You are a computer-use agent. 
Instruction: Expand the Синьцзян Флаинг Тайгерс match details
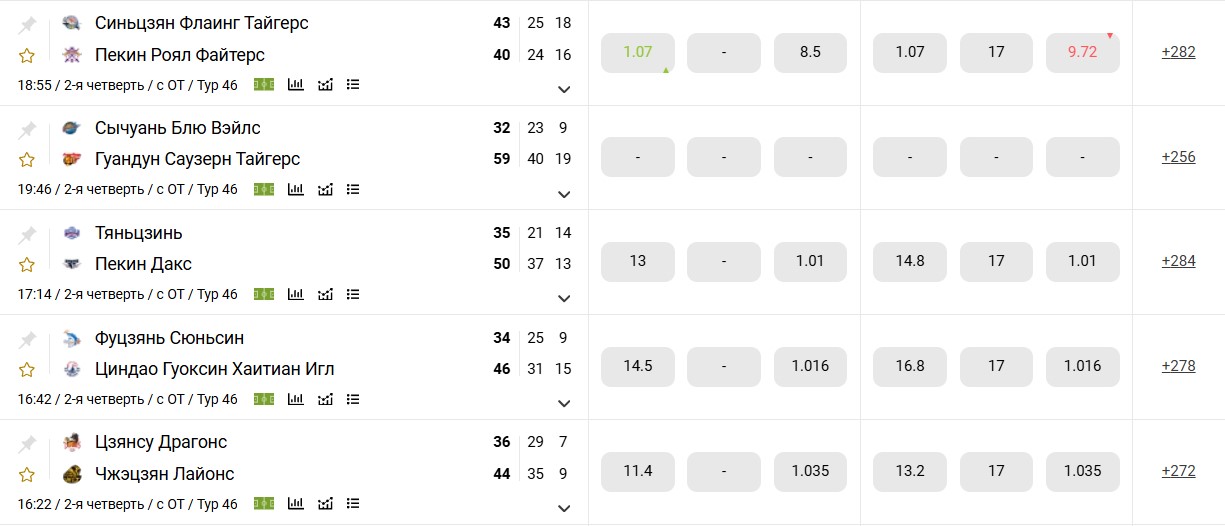564,89
